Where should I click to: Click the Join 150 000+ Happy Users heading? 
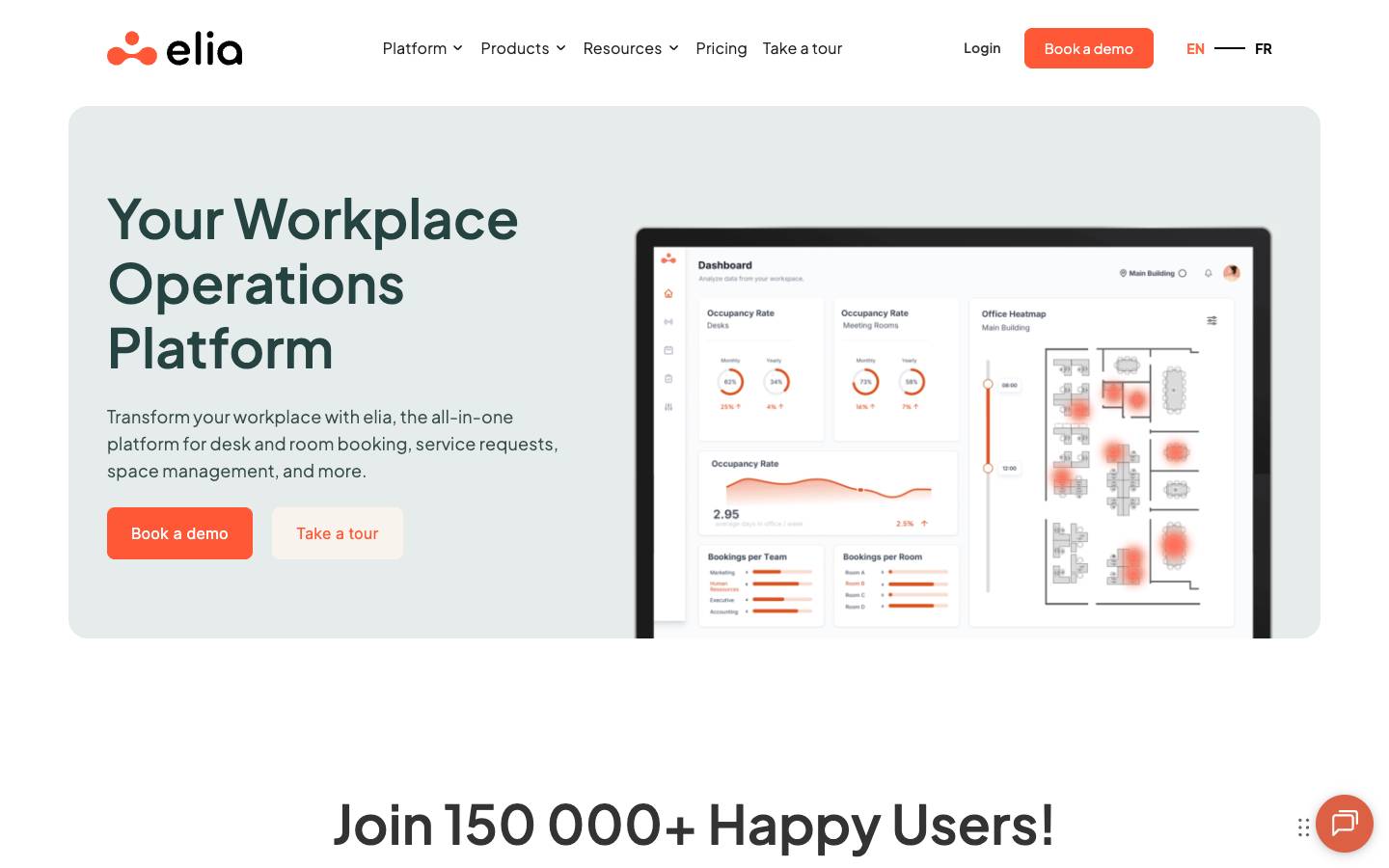coord(694,826)
